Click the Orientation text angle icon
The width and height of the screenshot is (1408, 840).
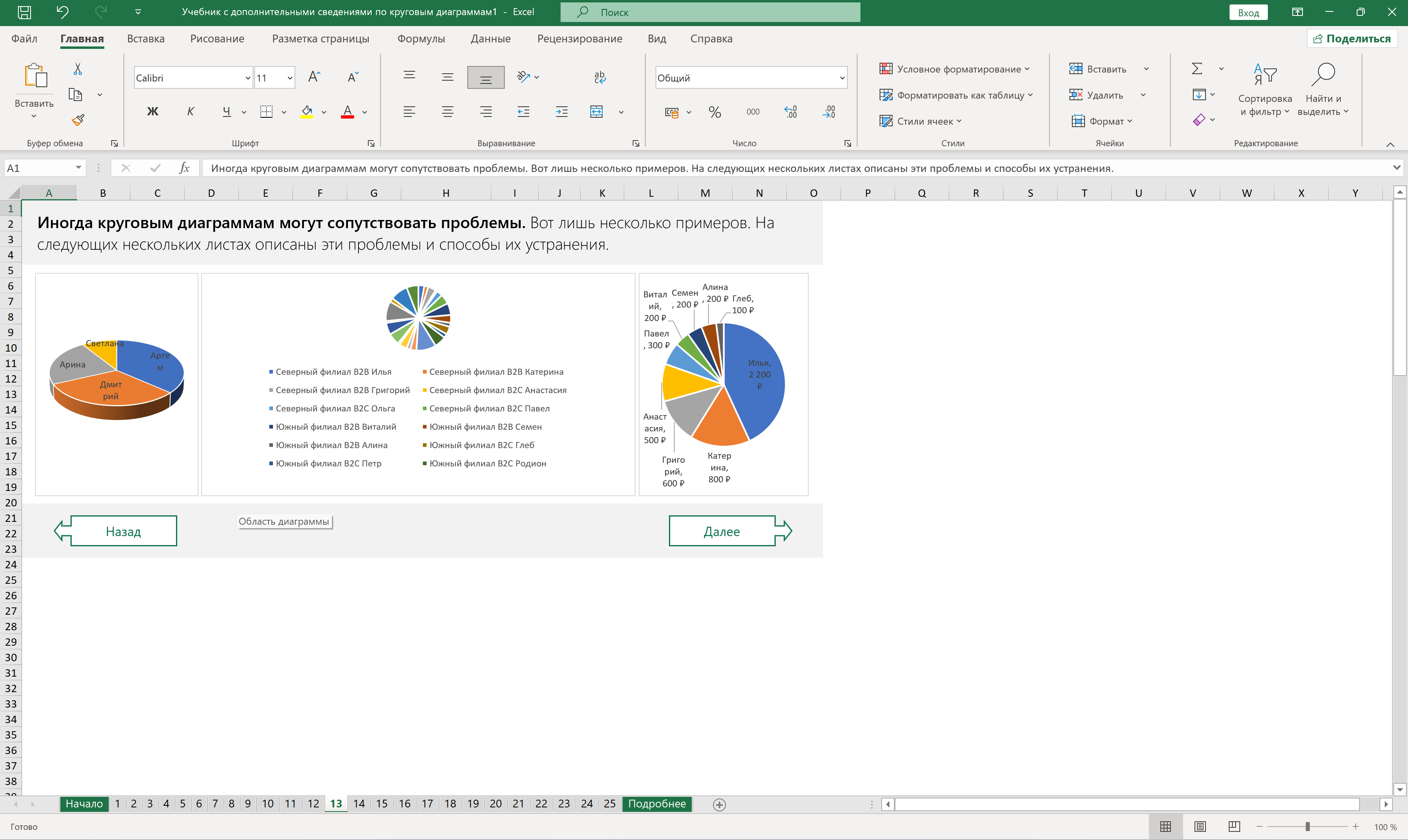pyautogui.click(x=524, y=77)
